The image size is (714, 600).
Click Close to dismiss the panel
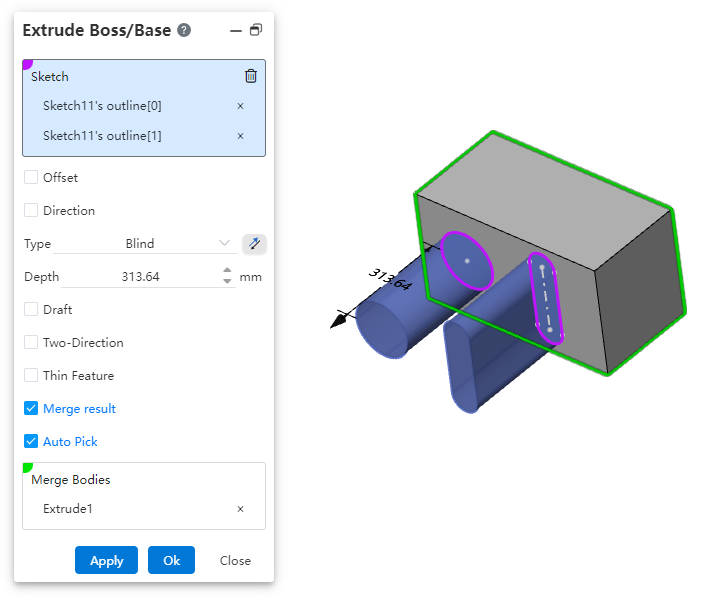pos(235,561)
